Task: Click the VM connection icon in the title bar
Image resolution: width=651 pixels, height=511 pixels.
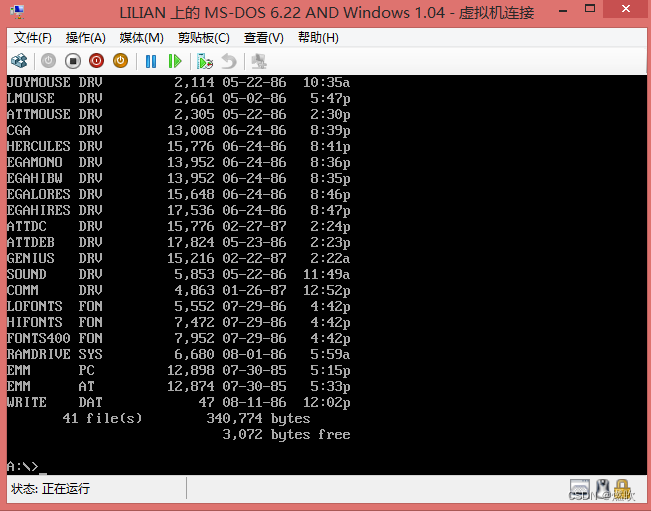Action: click(x=17, y=12)
